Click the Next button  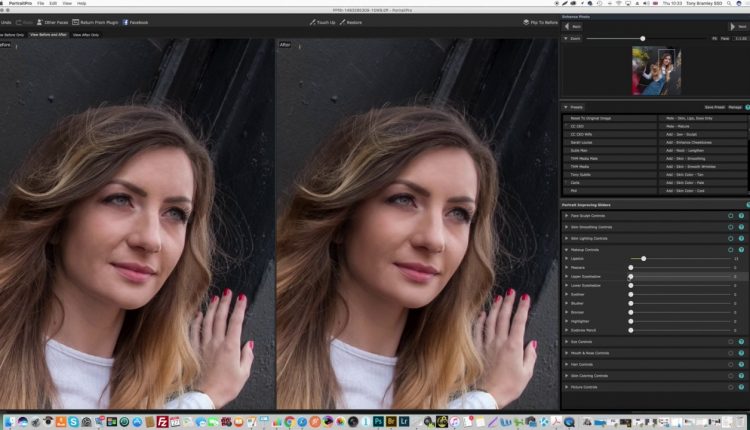coord(738,27)
